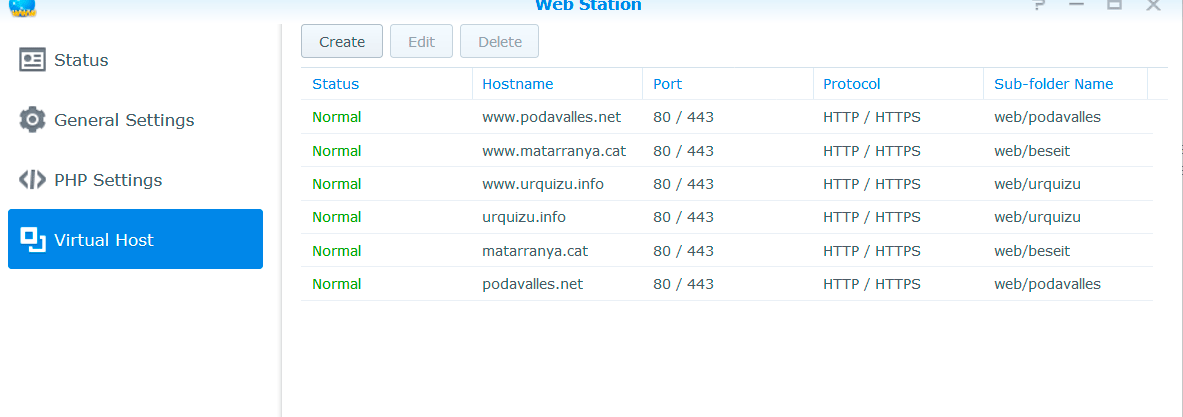Sort by the Port column header
This screenshot has width=1183, height=417.
click(x=667, y=84)
